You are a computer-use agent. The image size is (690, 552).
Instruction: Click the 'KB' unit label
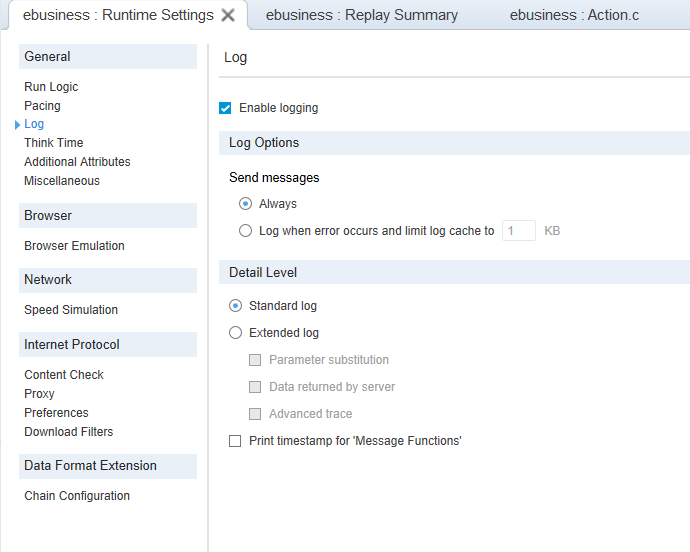coord(552,231)
